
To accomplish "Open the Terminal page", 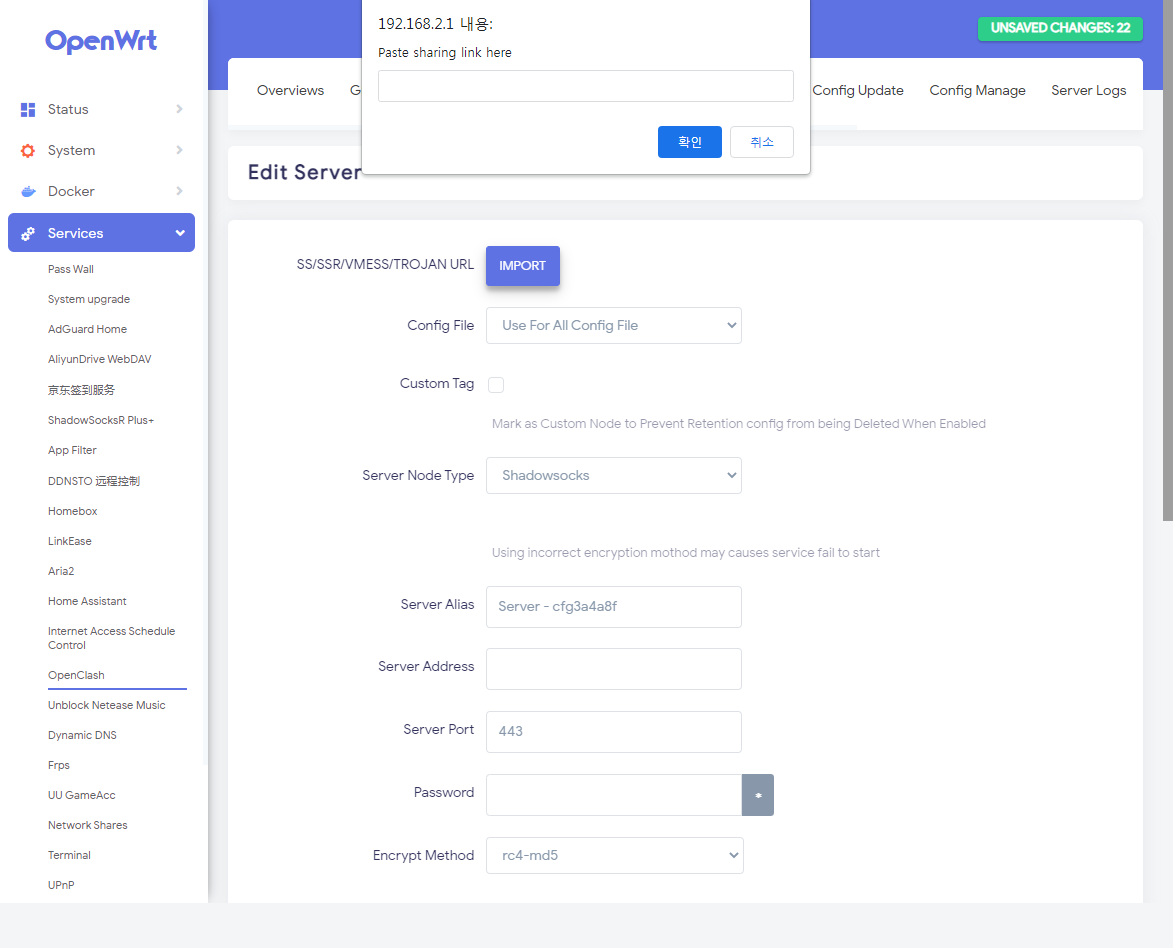I will 70,854.
